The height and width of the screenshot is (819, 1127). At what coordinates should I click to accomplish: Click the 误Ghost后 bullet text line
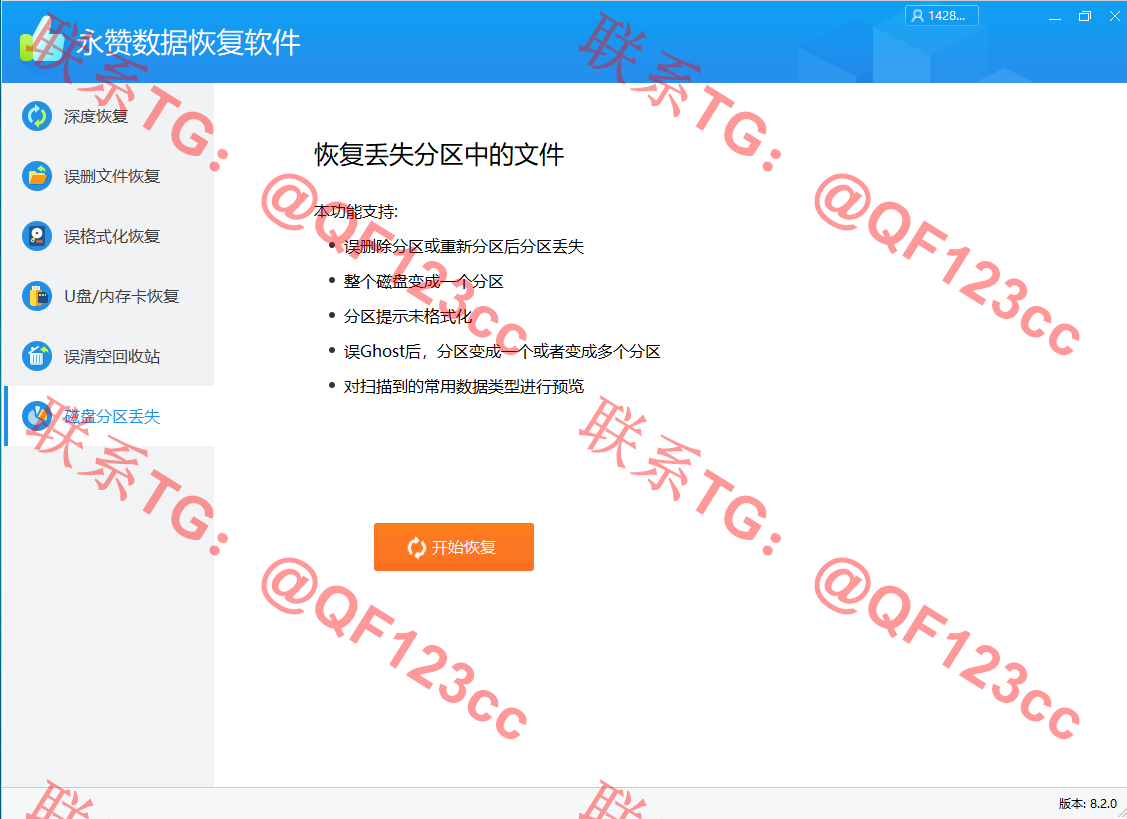[x=502, y=352]
